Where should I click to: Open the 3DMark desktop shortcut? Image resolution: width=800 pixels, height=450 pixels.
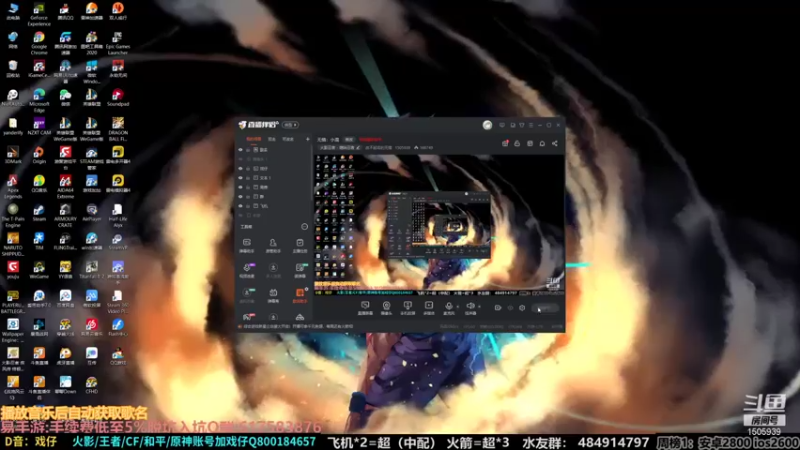coord(13,155)
